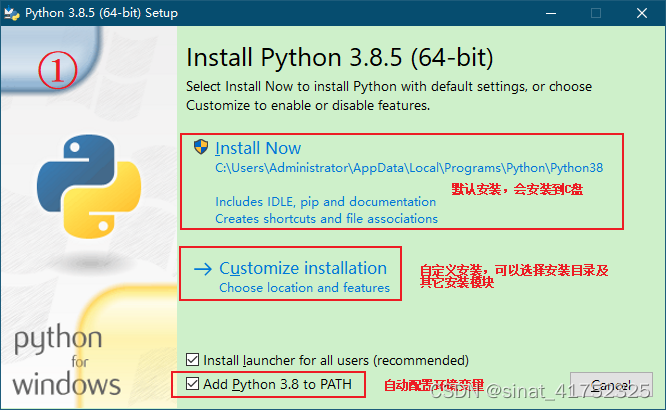Click the default install path text

click(x=409, y=168)
